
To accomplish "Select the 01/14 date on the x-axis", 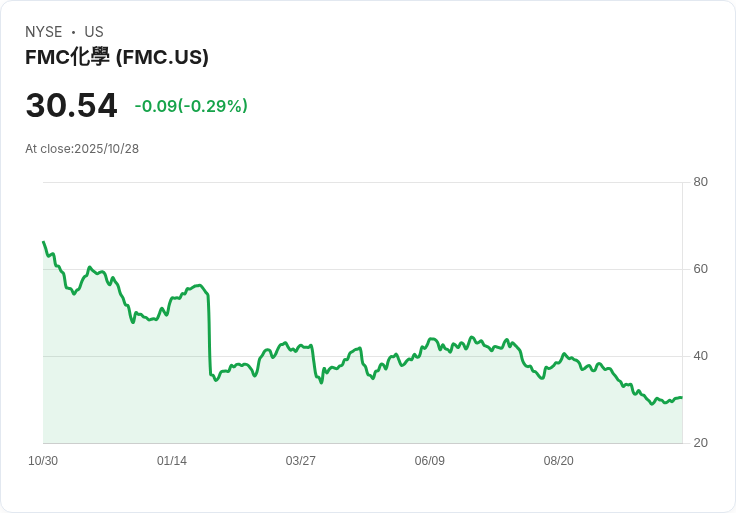I will click(172, 461).
